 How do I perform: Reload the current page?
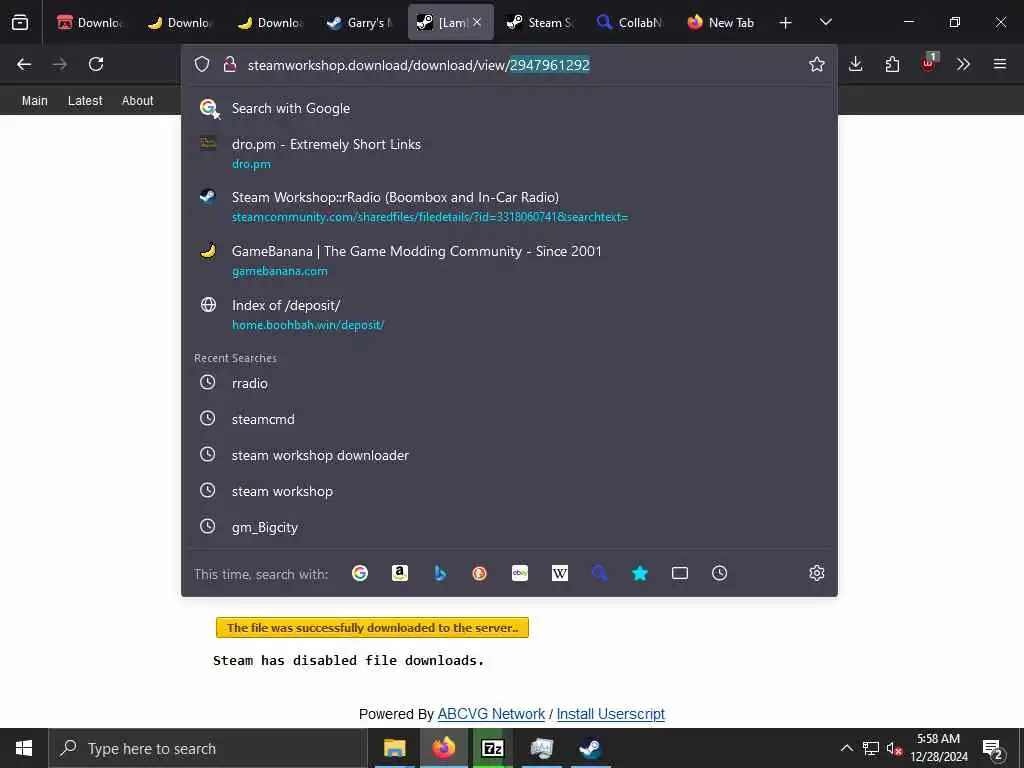tap(96, 64)
